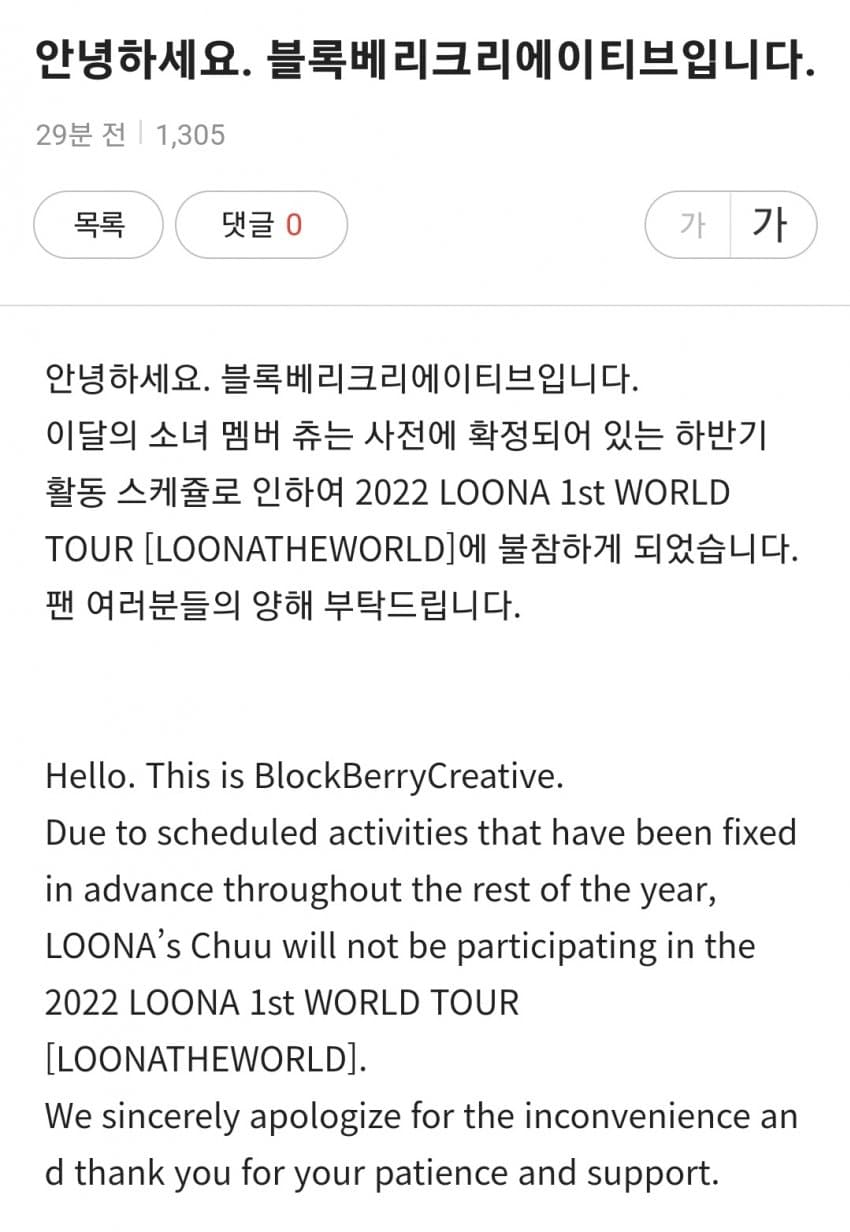Click the red 0 comment count
Viewport: 850px width, 1232px height.
[293, 225]
